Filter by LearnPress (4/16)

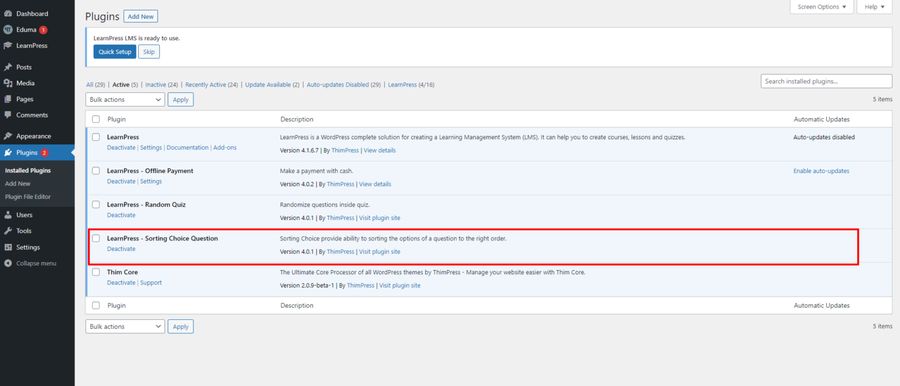(411, 84)
